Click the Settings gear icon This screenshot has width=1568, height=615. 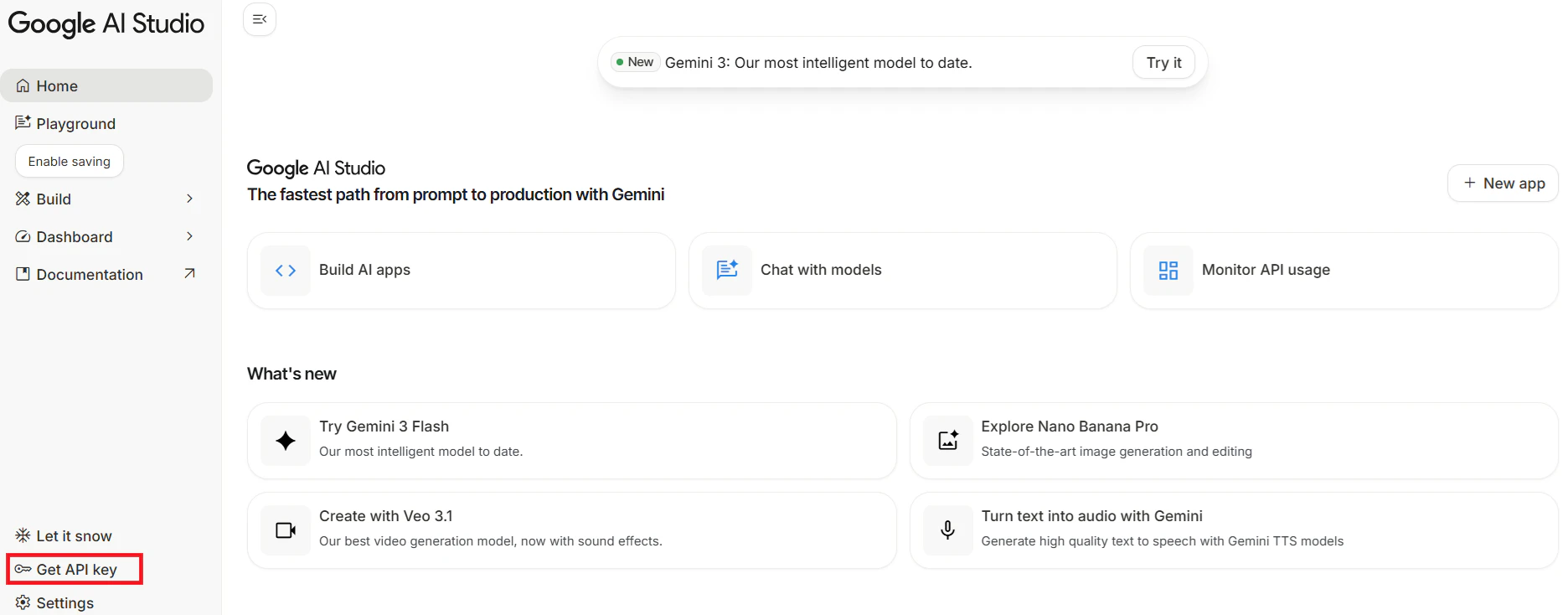point(23,602)
